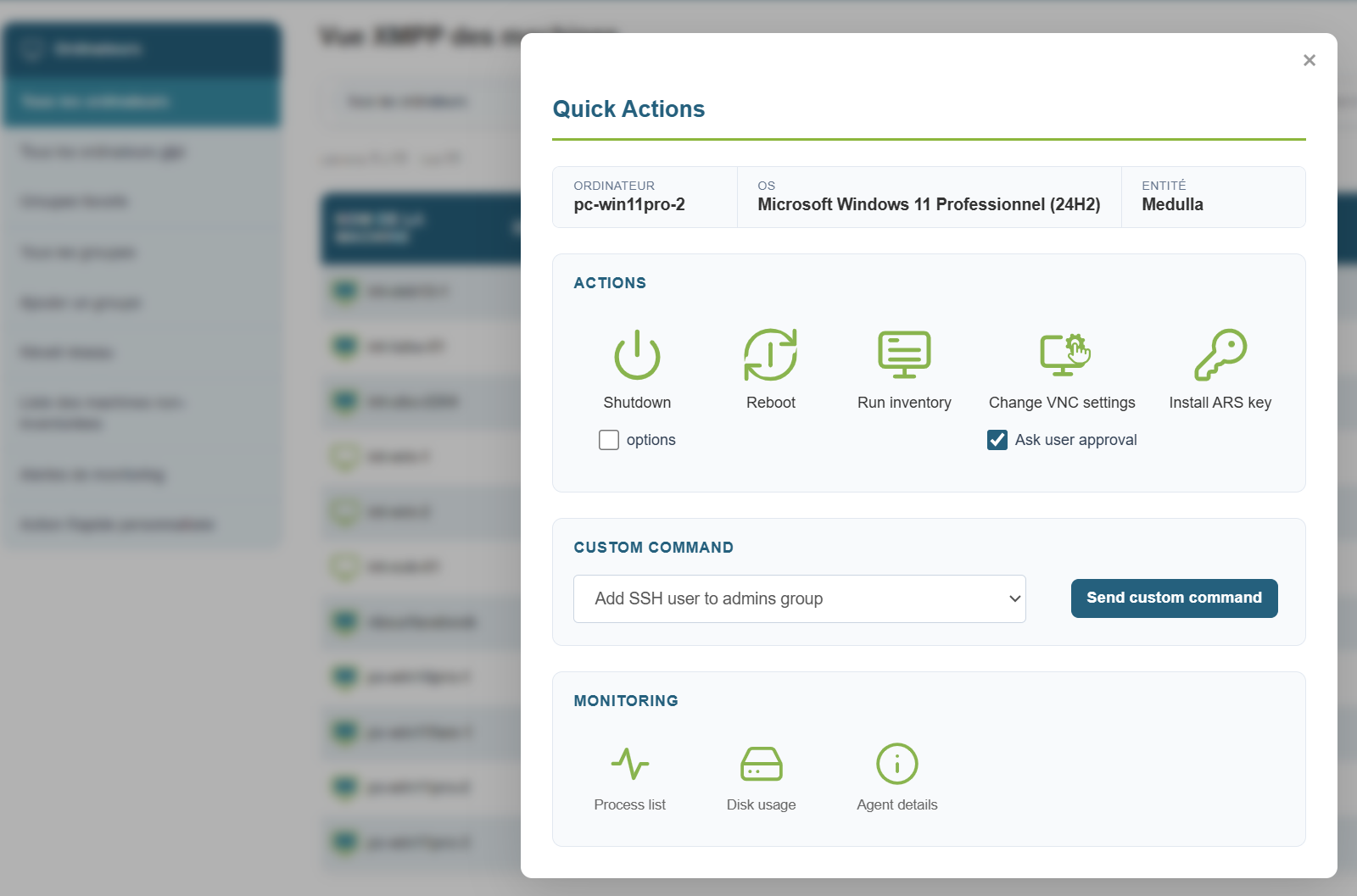This screenshot has width=1357, height=896.
Task: Click the ACTIONS section heading
Action: click(x=610, y=283)
